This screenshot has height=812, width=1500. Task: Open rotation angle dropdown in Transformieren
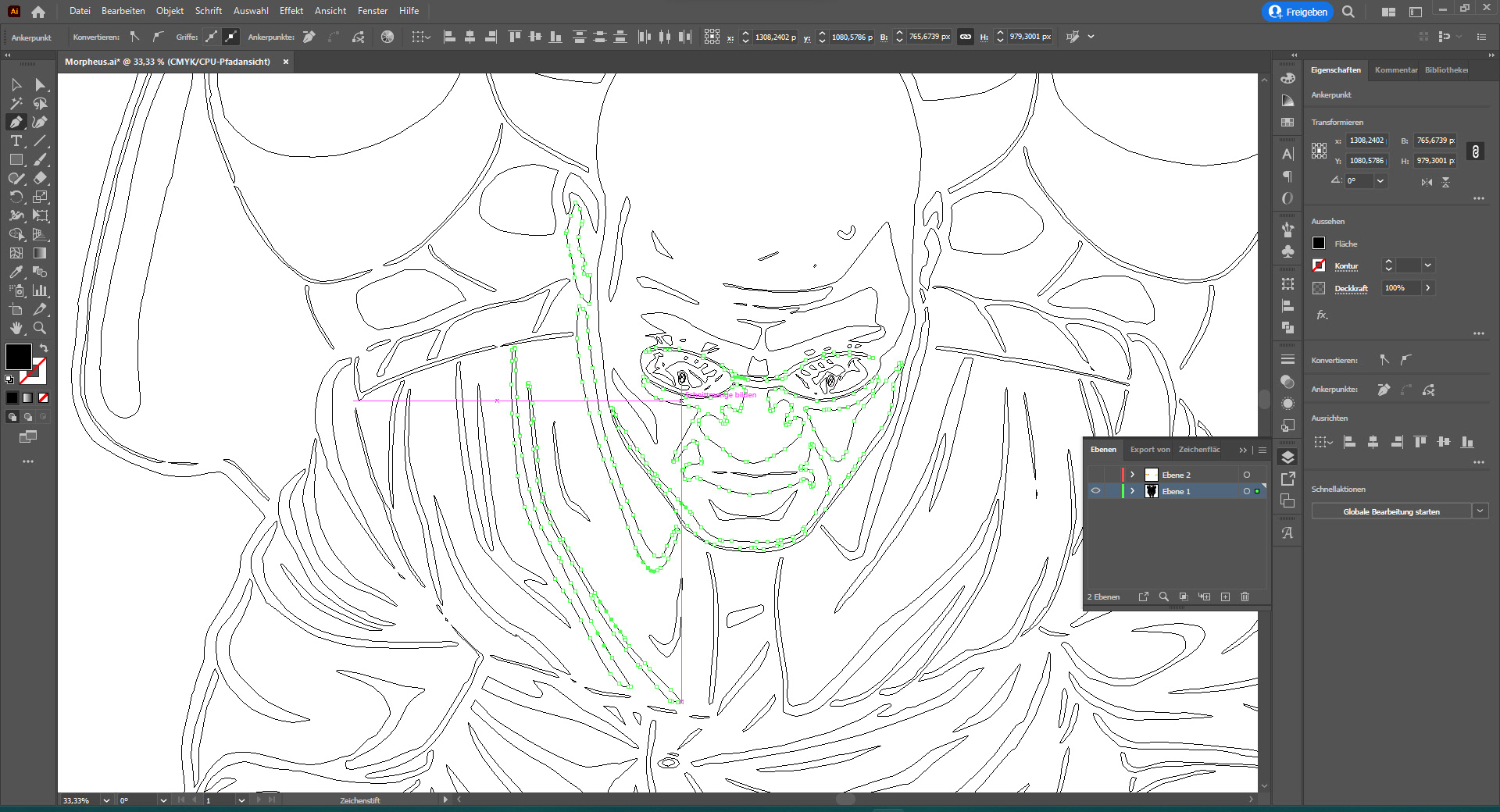pyautogui.click(x=1380, y=180)
